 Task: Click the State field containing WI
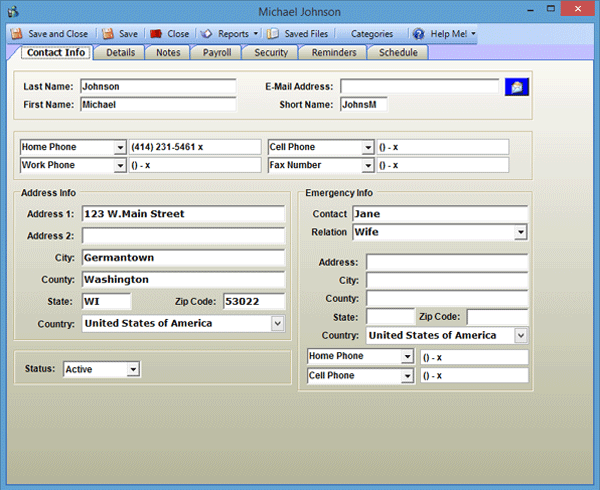tap(106, 301)
